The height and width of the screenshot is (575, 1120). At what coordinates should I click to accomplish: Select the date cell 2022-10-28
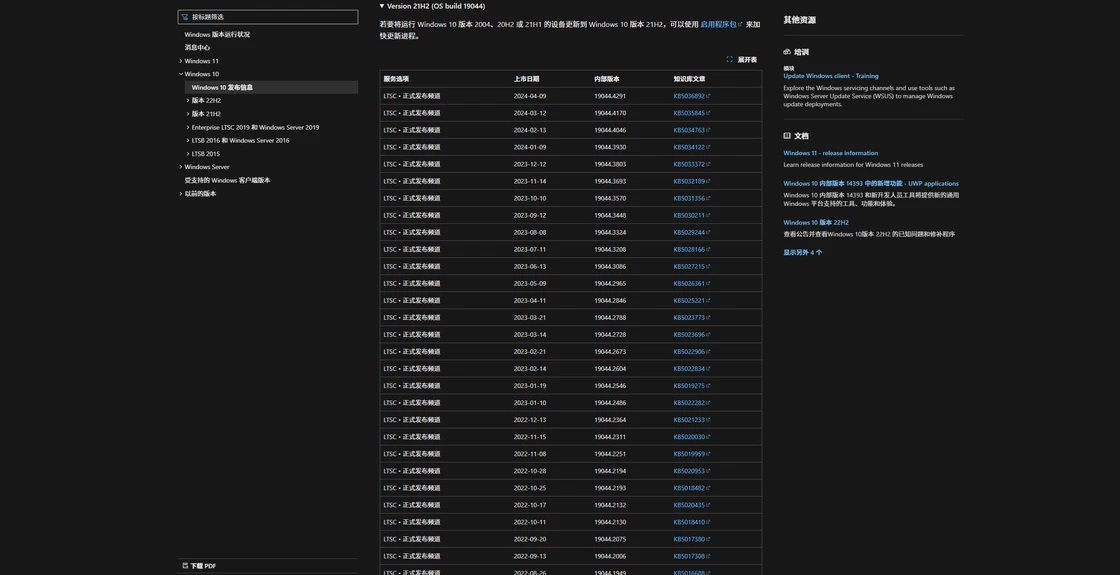529,471
